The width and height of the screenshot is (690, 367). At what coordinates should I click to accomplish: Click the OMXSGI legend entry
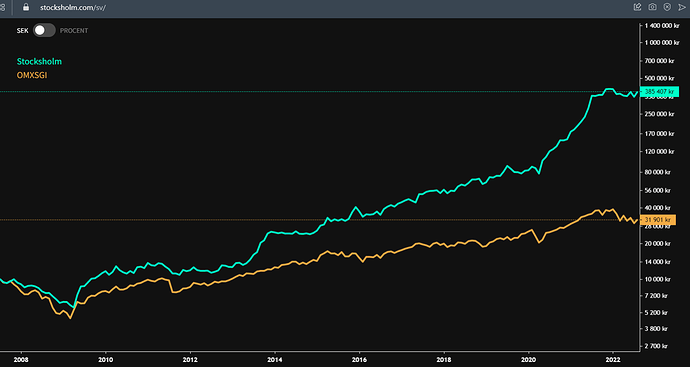[32, 75]
